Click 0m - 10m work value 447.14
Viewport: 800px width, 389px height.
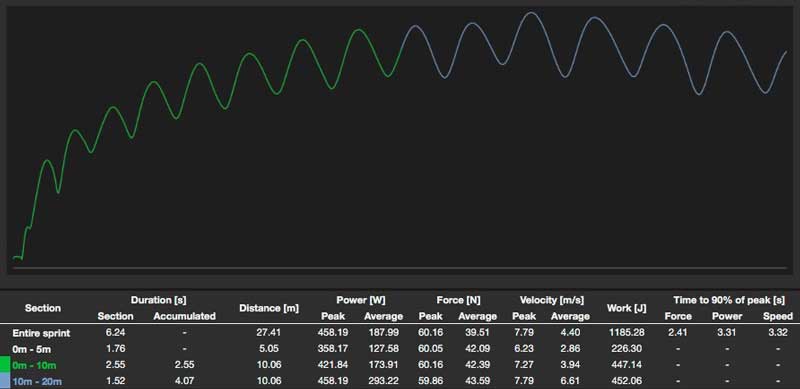click(x=627, y=366)
